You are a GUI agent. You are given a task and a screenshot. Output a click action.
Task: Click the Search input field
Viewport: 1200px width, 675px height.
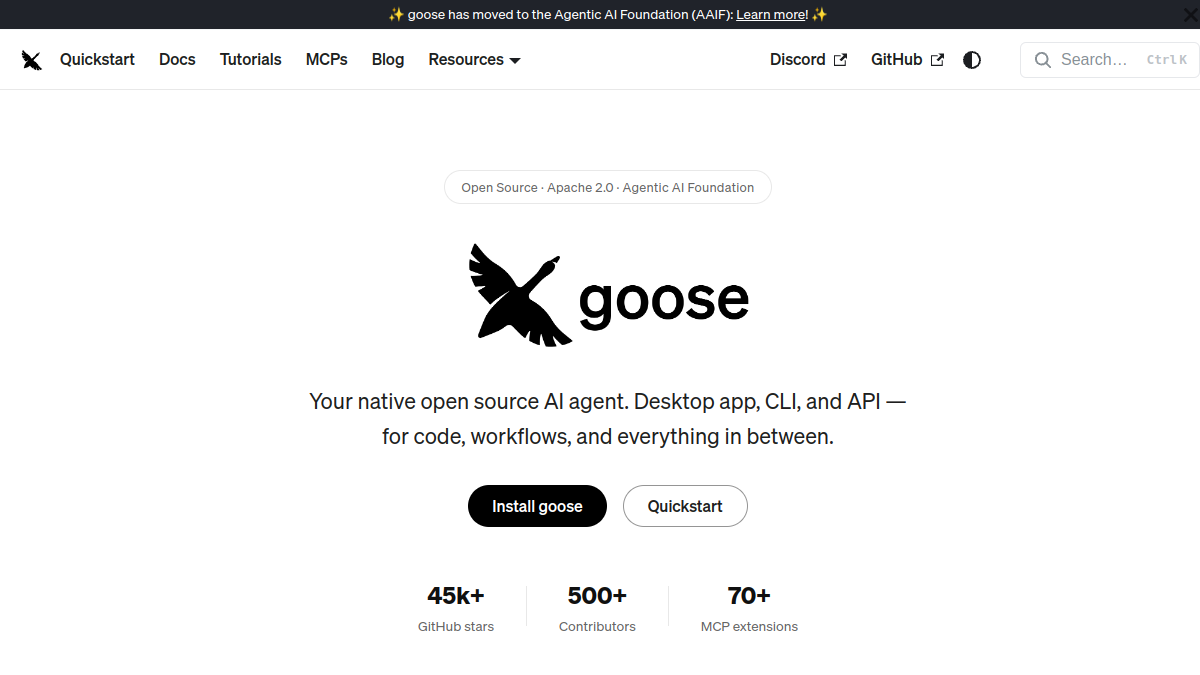click(1110, 60)
